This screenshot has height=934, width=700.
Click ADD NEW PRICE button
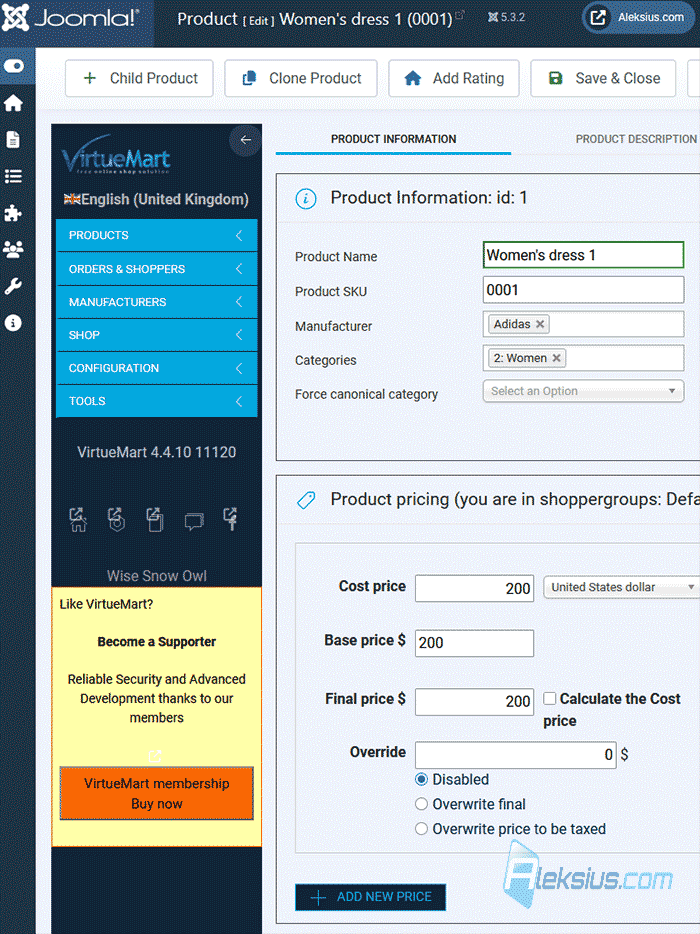(371, 897)
